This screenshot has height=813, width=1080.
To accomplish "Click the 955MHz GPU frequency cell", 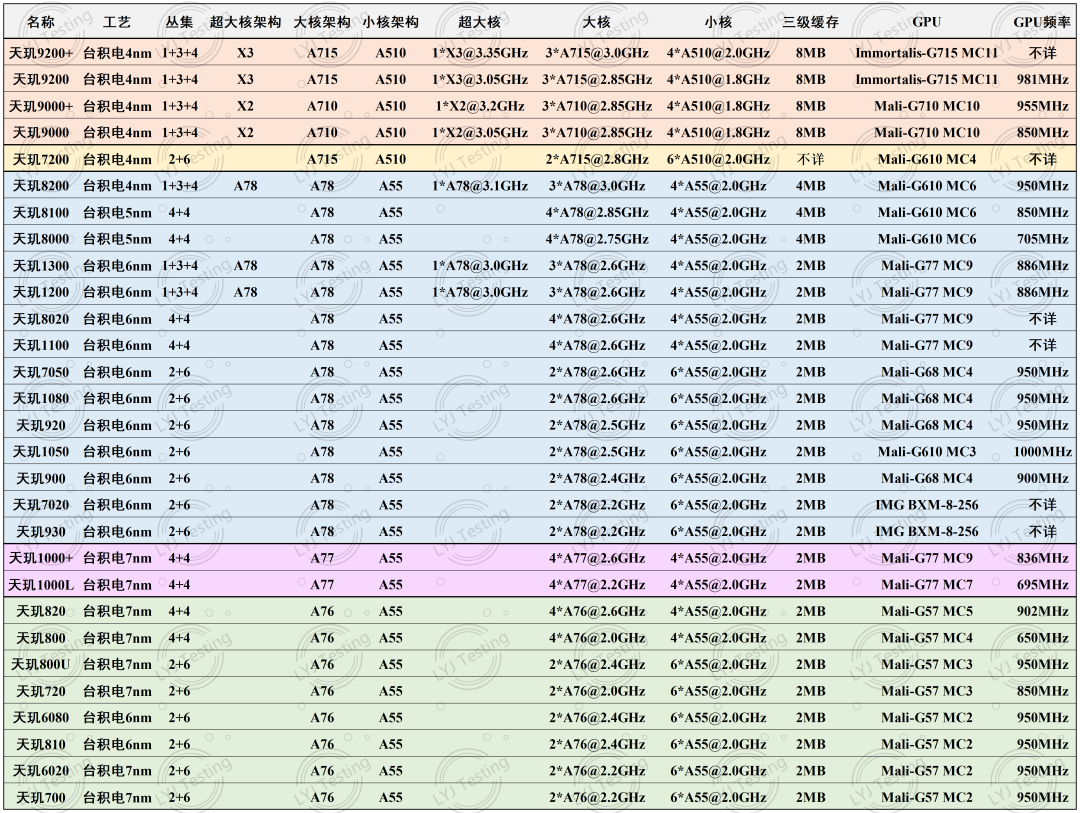I will coord(1042,106).
